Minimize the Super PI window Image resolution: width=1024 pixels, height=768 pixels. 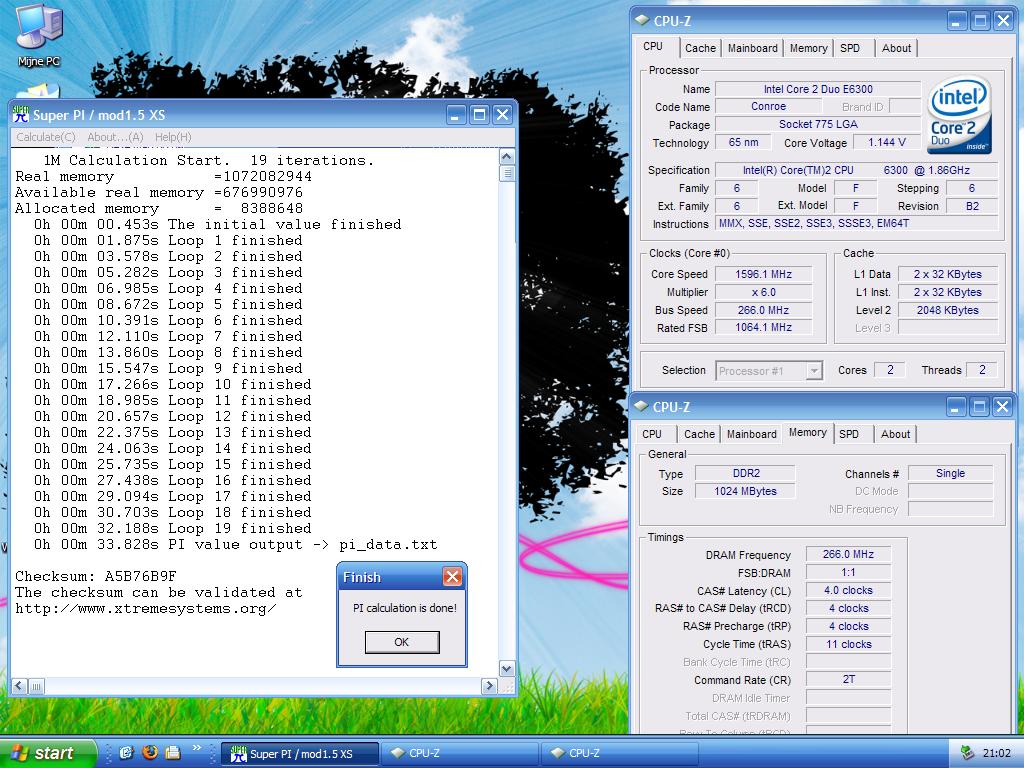(456, 115)
